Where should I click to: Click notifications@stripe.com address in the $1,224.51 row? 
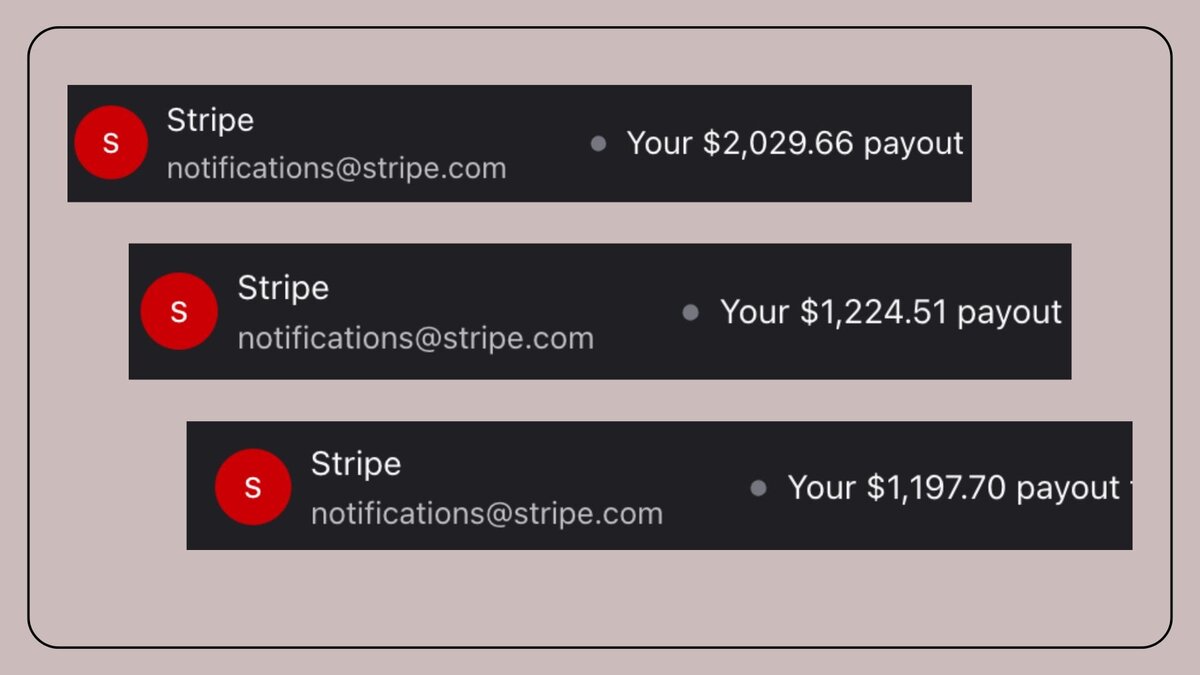(415, 338)
